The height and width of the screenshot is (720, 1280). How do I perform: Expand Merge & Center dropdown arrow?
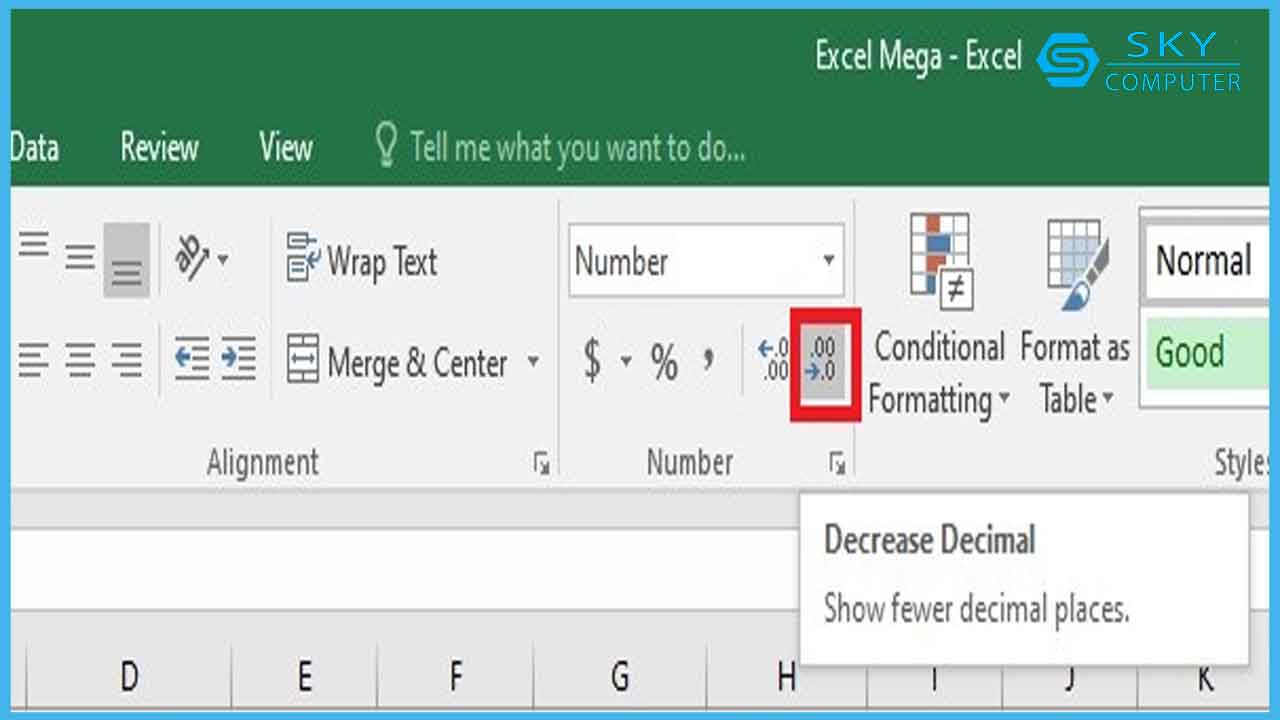[533, 361]
